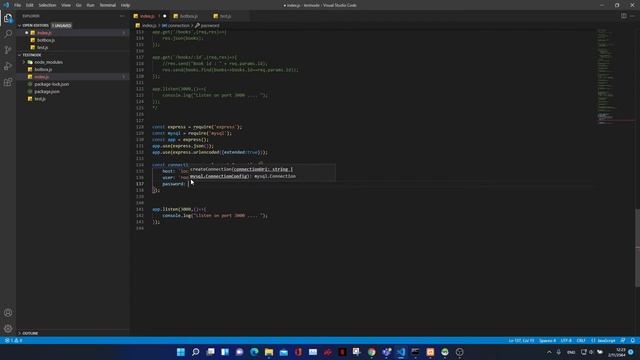Open the Explorer view in the activity bar

point(8,18)
